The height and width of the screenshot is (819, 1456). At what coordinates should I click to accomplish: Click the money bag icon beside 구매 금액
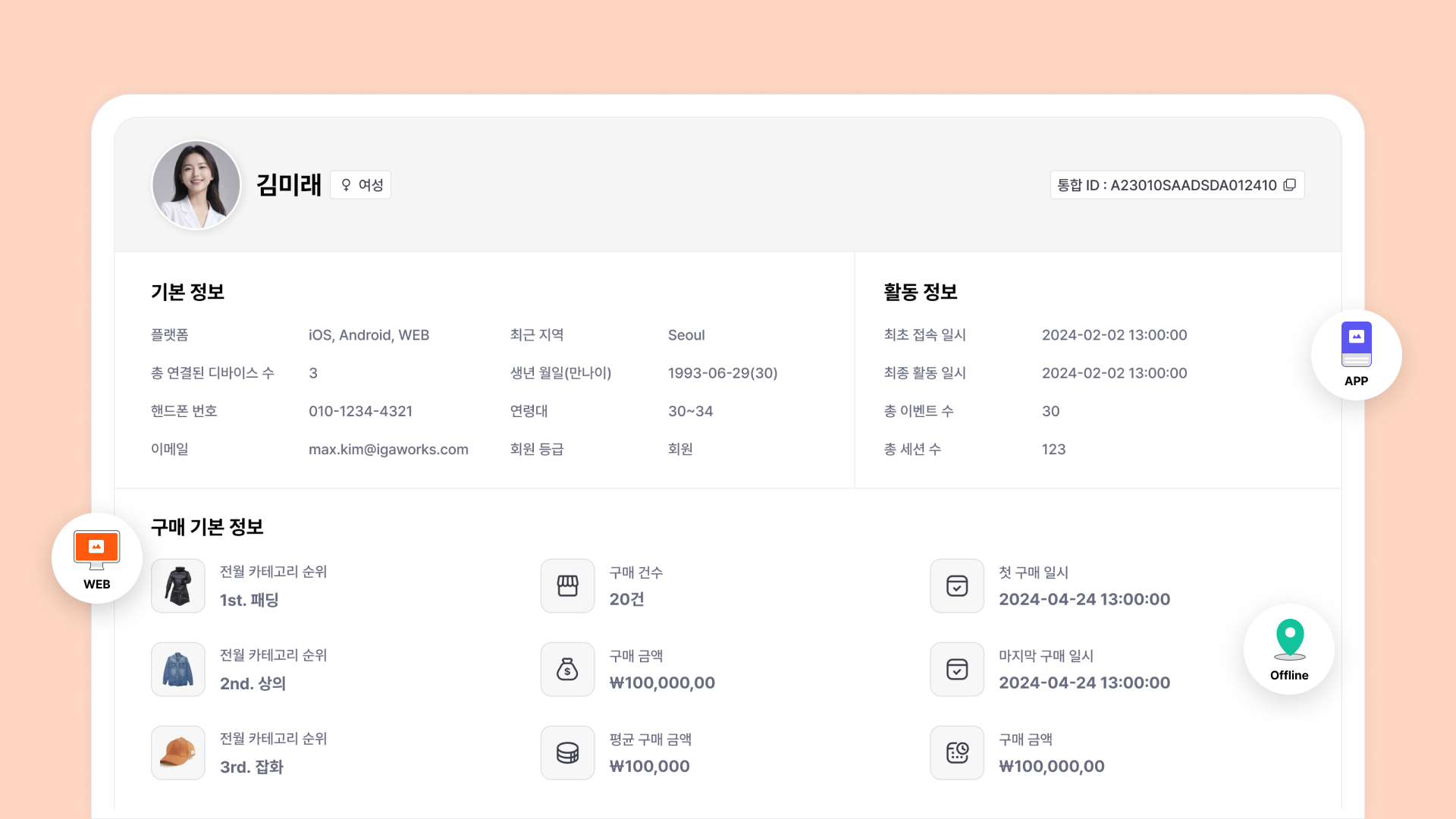[567, 669]
